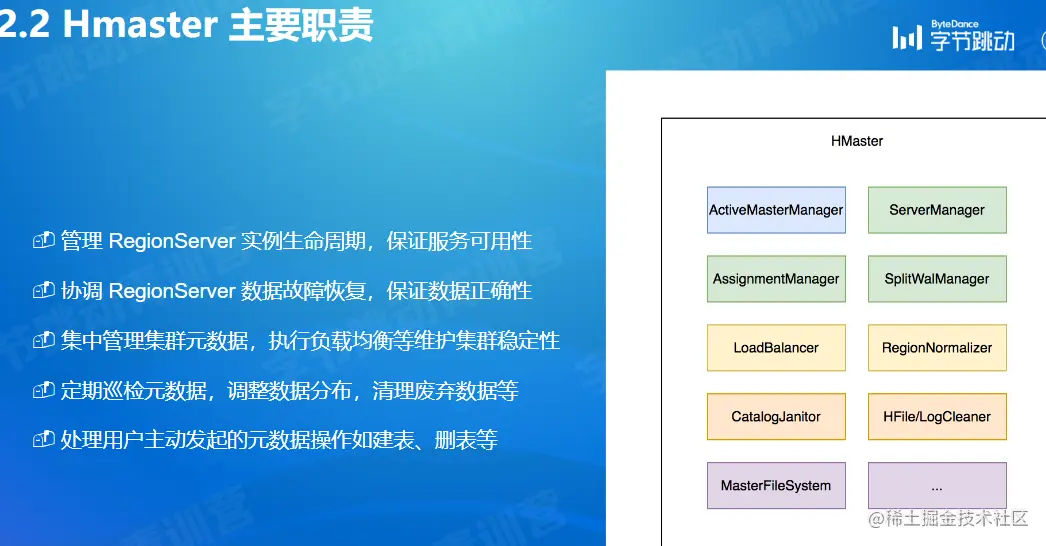The height and width of the screenshot is (546, 1046).
Task: Select the LoadBalancer box
Action: 776,348
